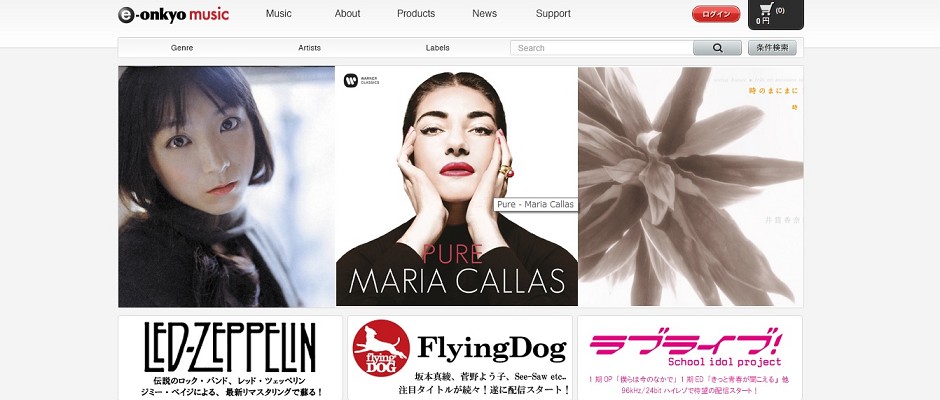Open the Music menu

pyautogui.click(x=279, y=13)
